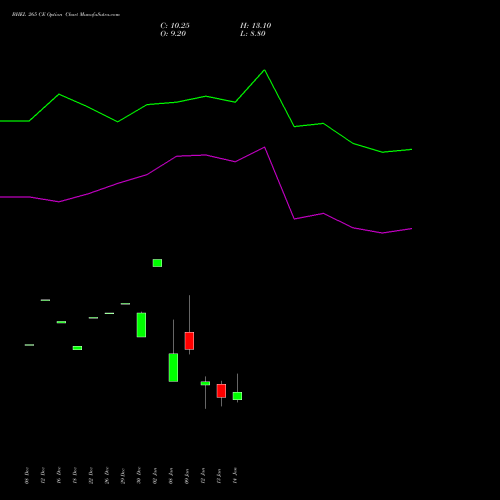
Task: Select the 09 Jan date label
Action: click(x=187, y=476)
